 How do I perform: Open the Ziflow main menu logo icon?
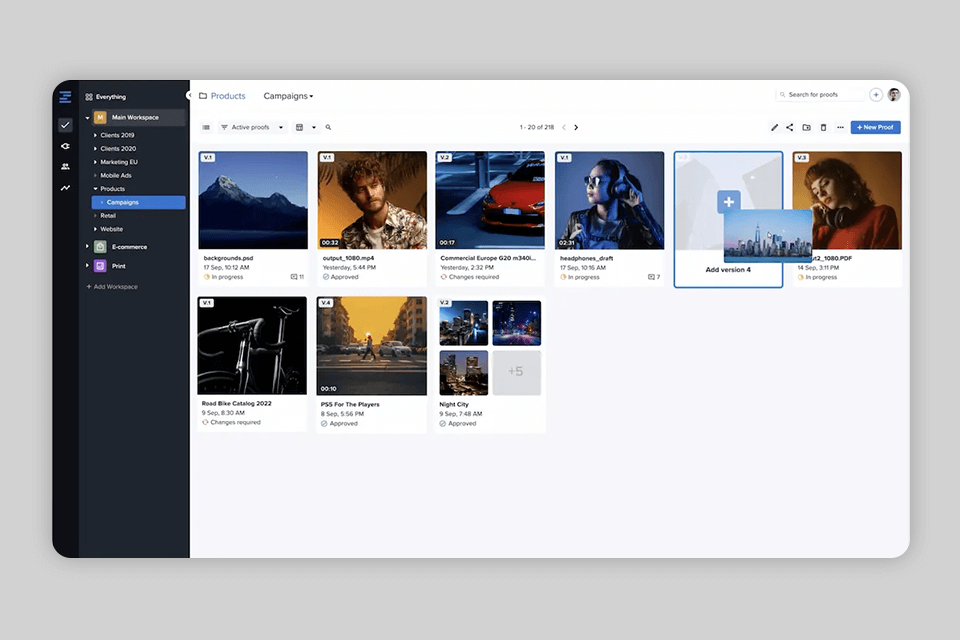pyautogui.click(x=66, y=97)
